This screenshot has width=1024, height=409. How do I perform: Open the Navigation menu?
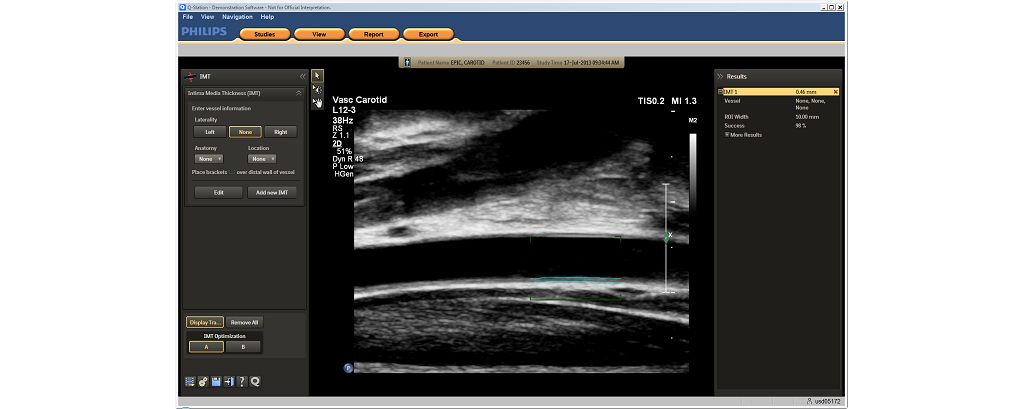pyautogui.click(x=237, y=17)
